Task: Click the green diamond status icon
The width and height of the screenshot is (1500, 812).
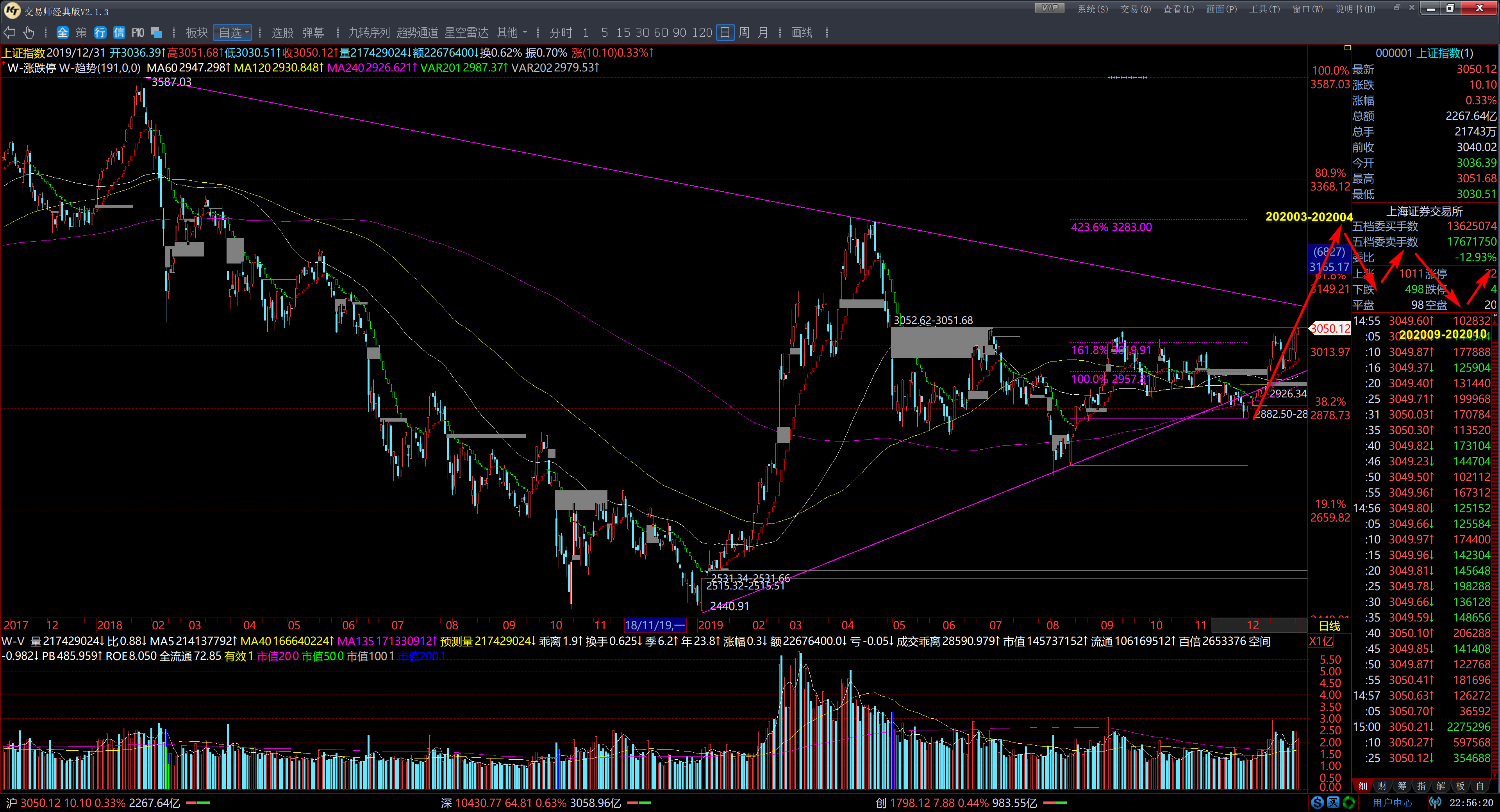Action: tap(1348, 803)
